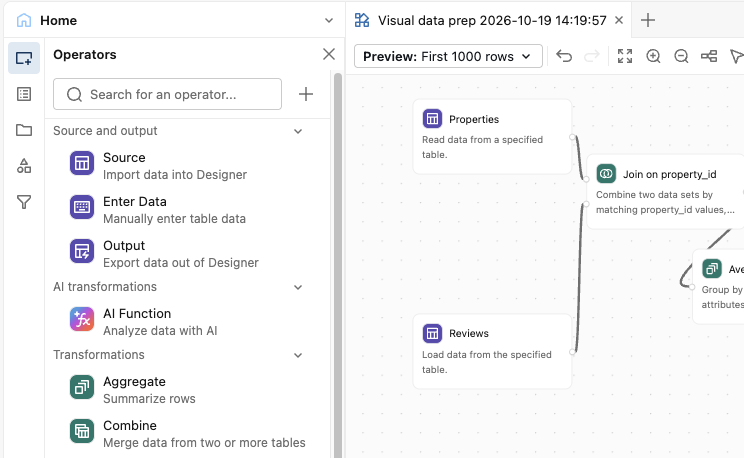Click the Join on property_id node

point(665,192)
